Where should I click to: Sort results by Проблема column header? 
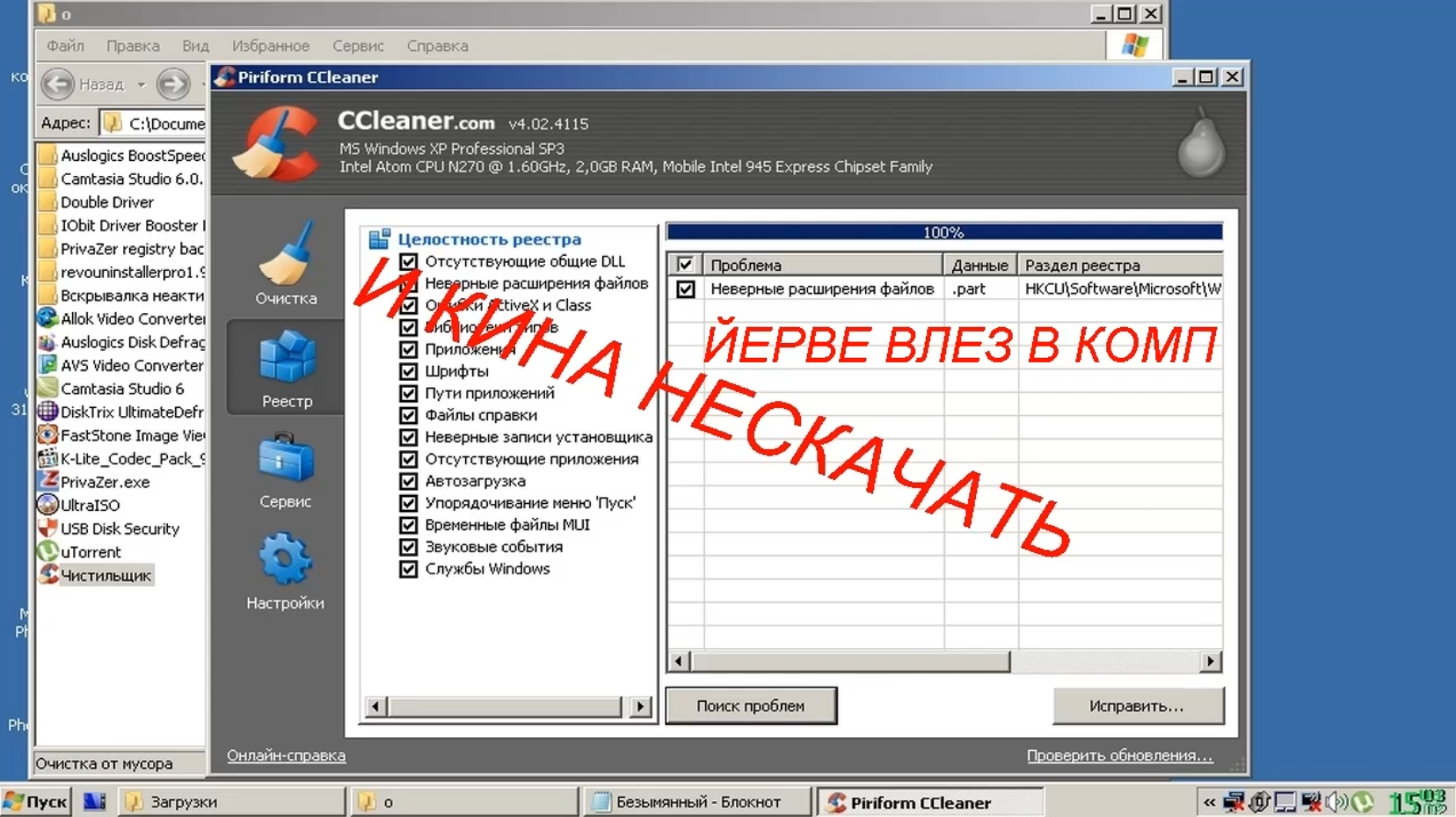pos(823,265)
